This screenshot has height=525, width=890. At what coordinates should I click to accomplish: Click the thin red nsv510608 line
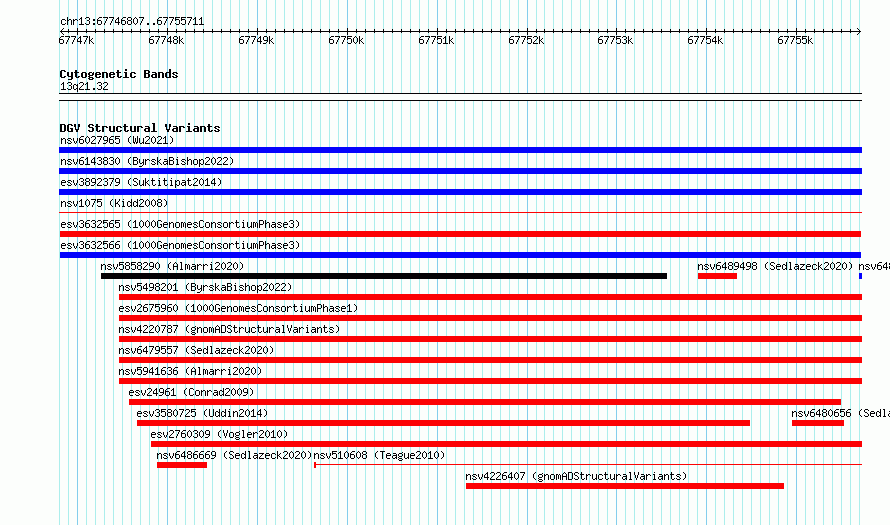tap(588, 465)
